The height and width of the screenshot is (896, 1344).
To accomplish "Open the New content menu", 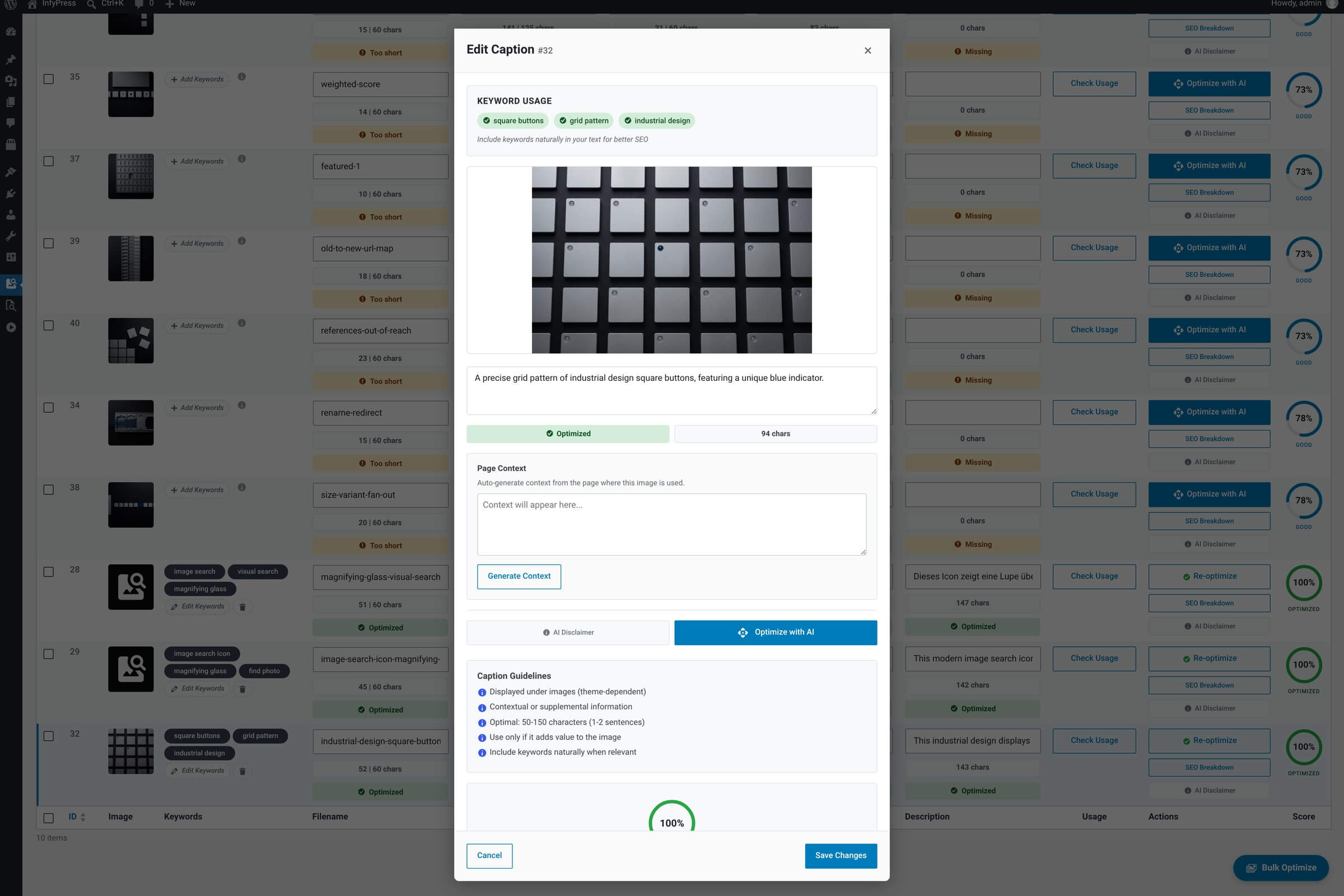I will coord(180,4).
